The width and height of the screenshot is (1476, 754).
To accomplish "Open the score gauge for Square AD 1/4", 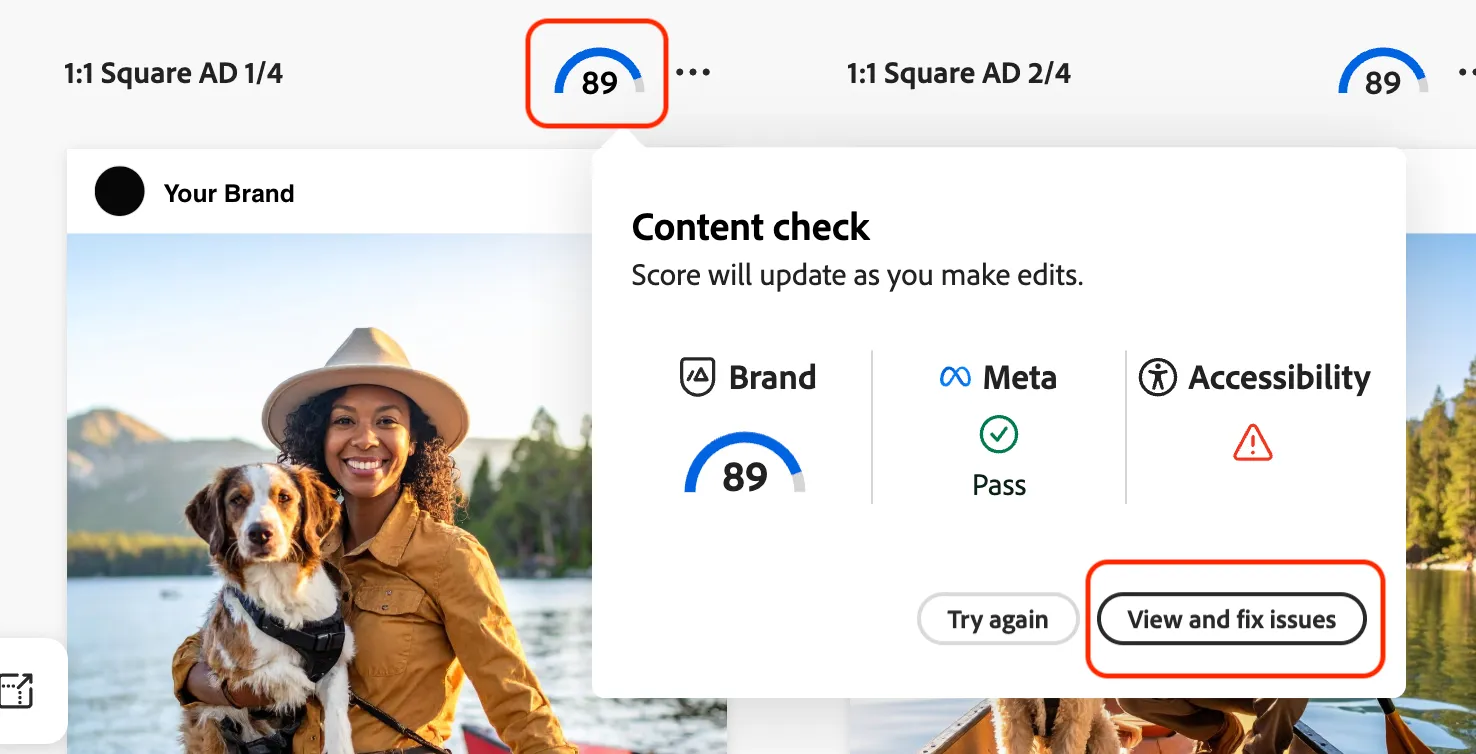I will pyautogui.click(x=599, y=74).
